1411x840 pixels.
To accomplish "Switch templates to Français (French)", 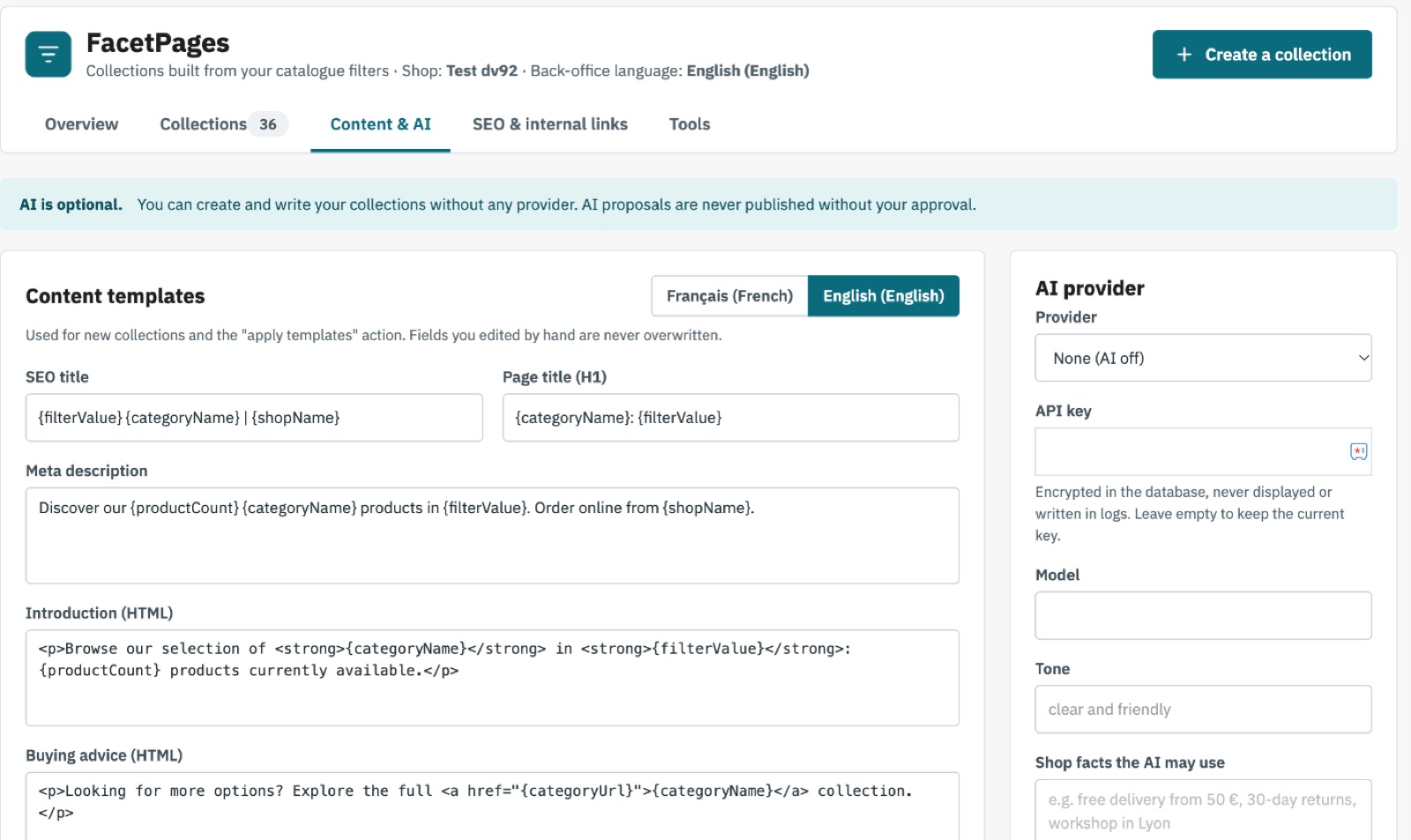I will tap(729, 296).
